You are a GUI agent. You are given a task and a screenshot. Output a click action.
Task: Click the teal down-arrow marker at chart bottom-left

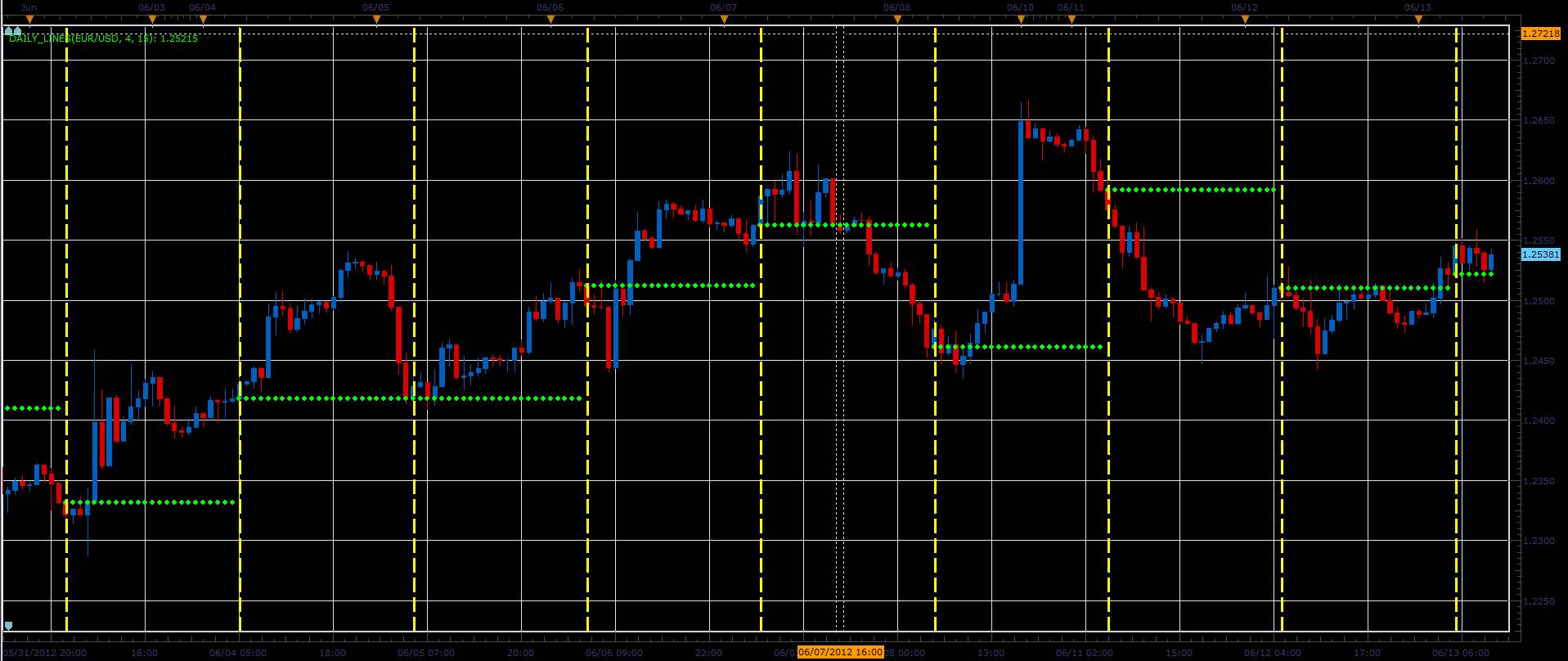[x=8, y=626]
